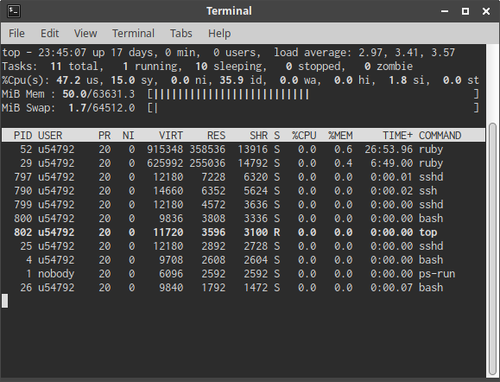The width and height of the screenshot is (500, 382).
Task: Click the COMMAND column header
Action: (x=440, y=135)
